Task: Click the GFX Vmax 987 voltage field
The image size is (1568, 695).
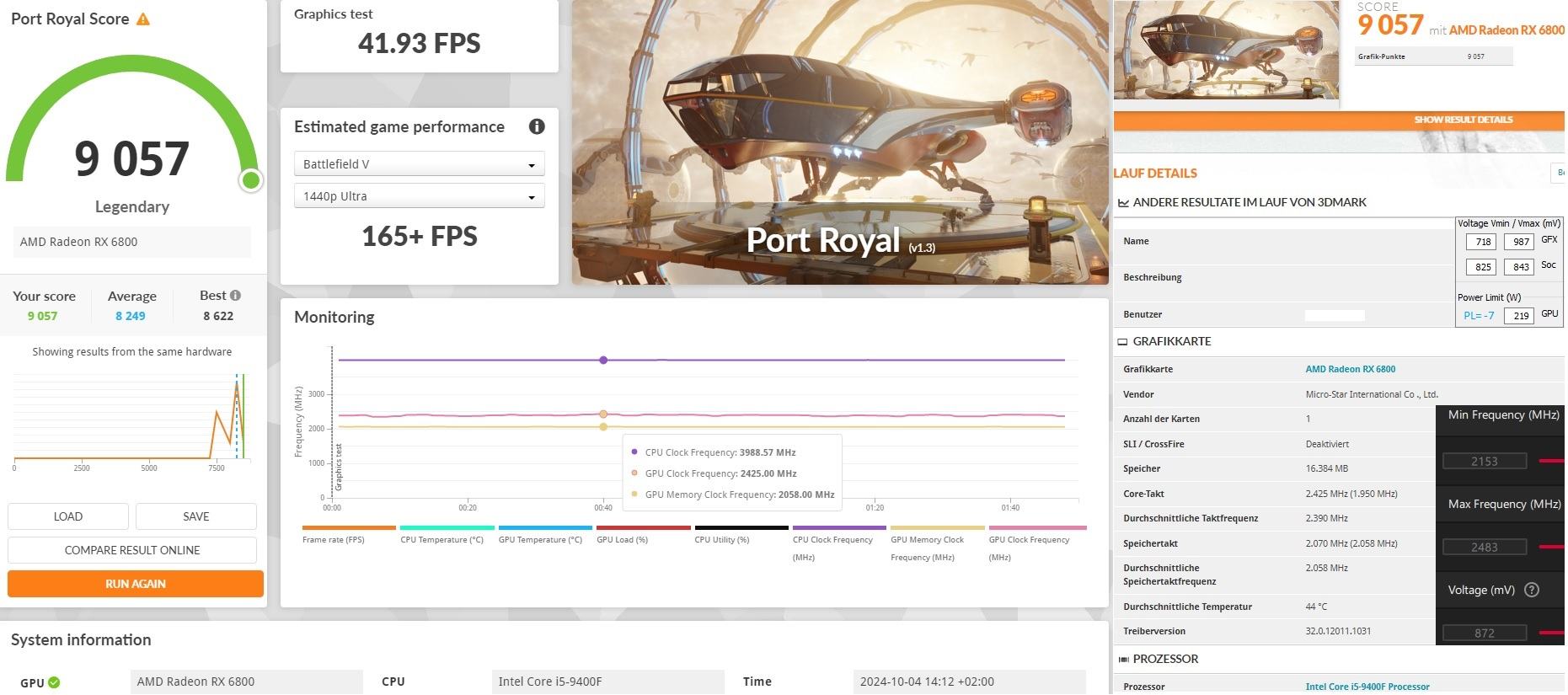Action: (x=1519, y=242)
